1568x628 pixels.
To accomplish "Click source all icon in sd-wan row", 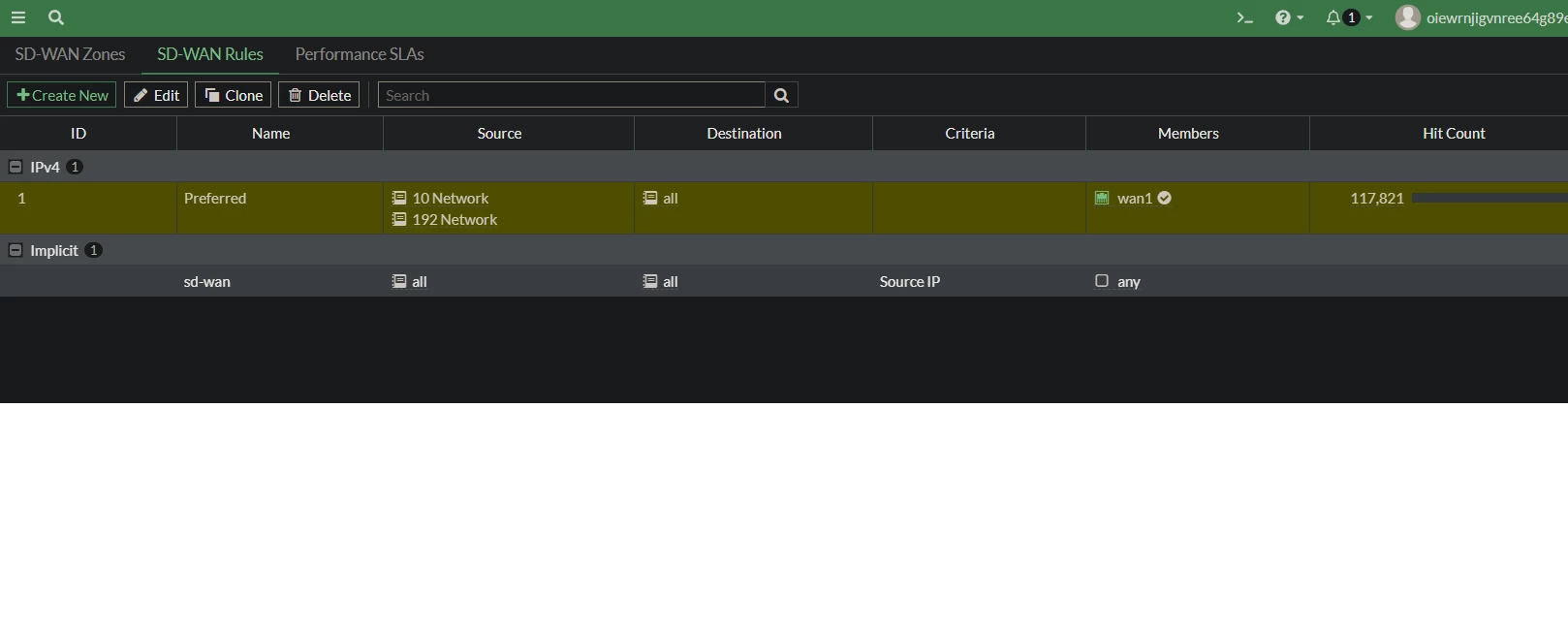I will 399,281.
